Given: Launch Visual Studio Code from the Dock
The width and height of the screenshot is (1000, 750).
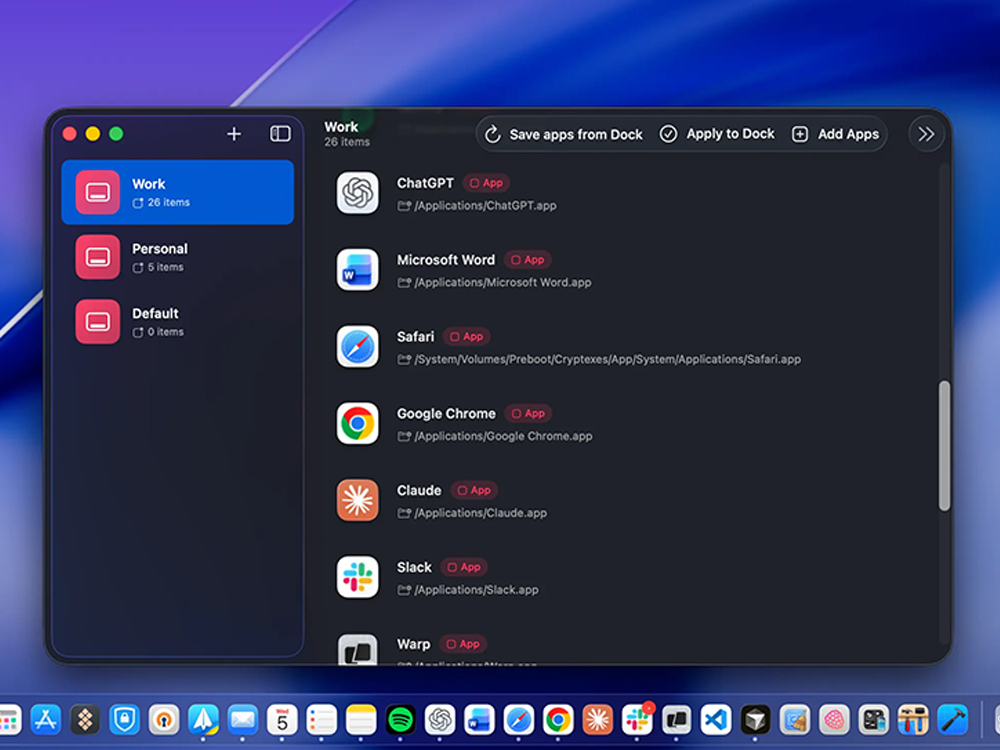Looking at the screenshot, I should (x=714, y=718).
